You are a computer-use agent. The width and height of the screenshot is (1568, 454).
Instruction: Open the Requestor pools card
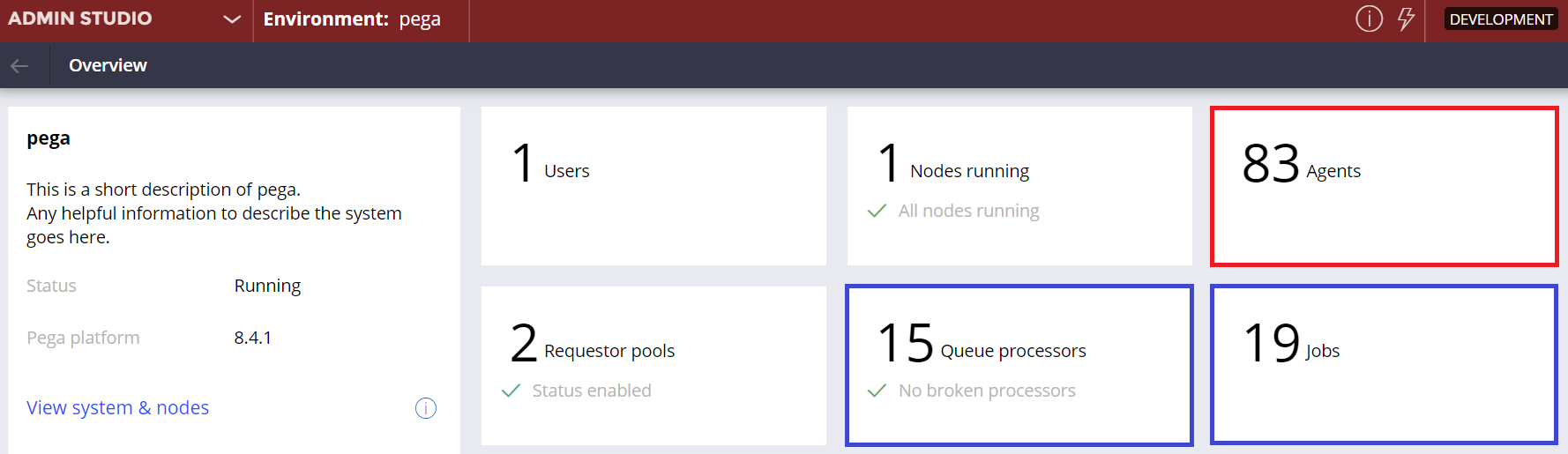(x=653, y=366)
